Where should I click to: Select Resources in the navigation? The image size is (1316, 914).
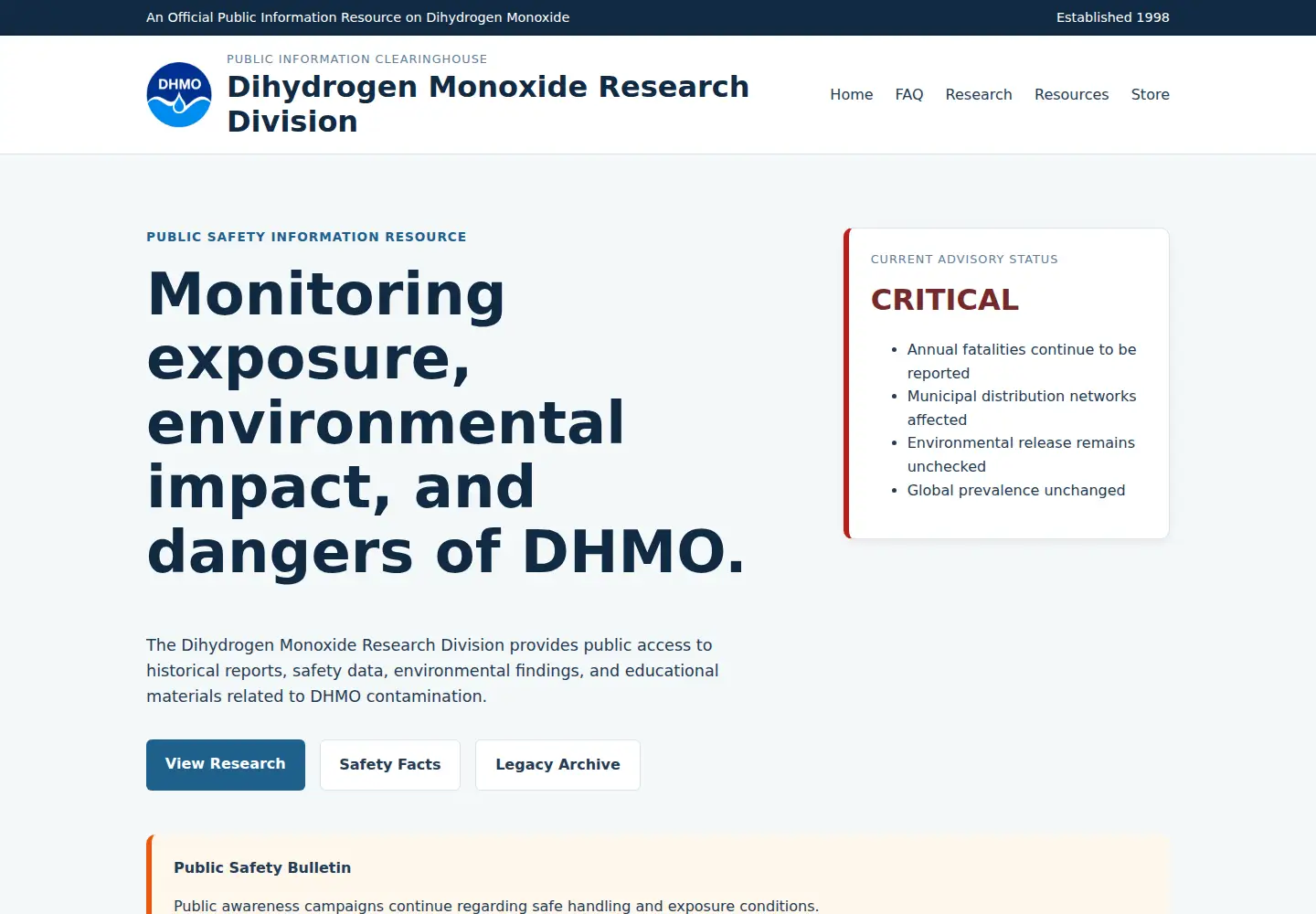tap(1071, 94)
